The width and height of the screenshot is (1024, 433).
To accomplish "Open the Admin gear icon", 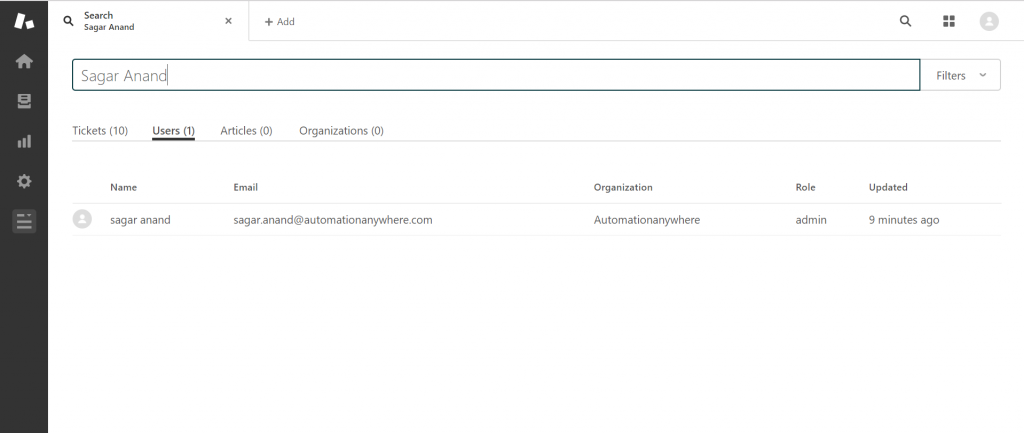I will (24, 181).
